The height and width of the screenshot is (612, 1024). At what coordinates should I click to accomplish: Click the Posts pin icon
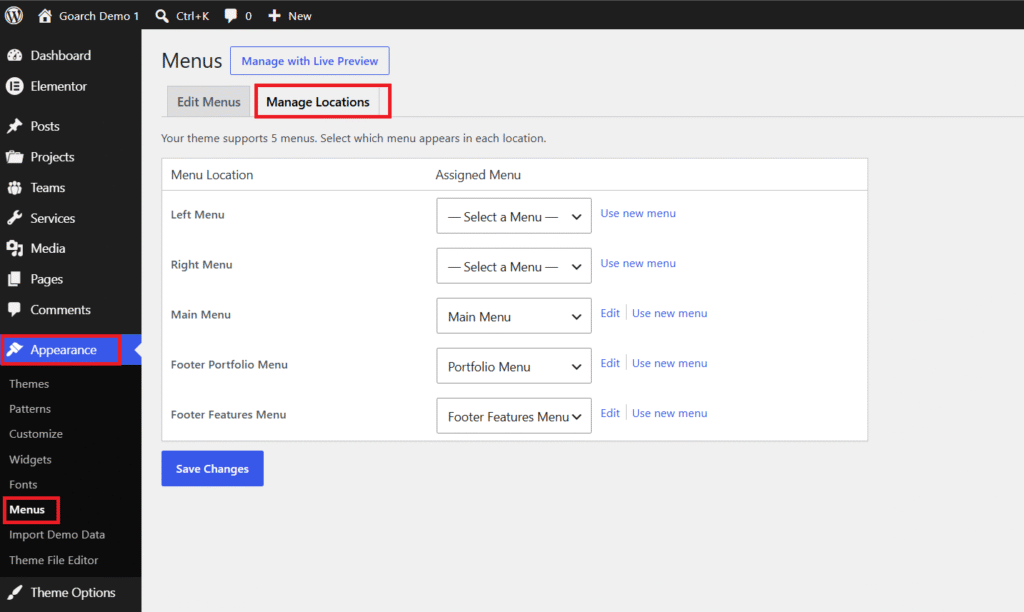pyautogui.click(x=14, y=126)
